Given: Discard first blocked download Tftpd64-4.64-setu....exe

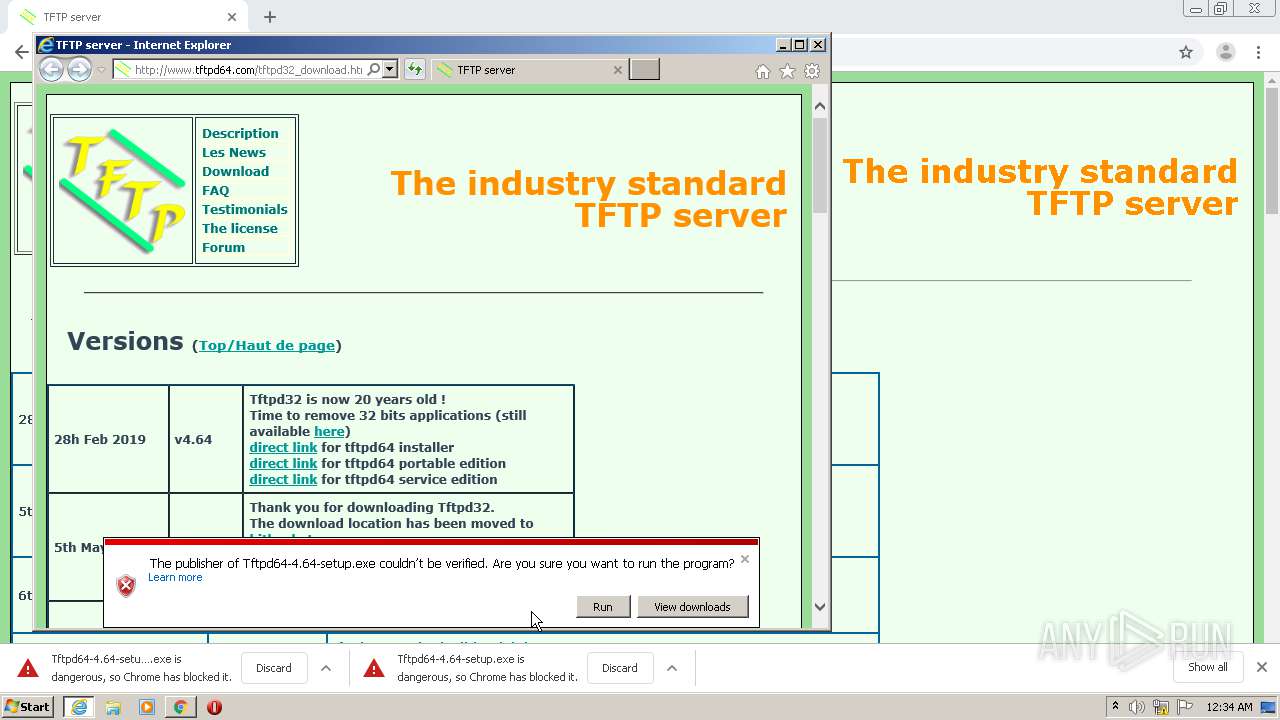Looking at the screenshot, I should (273, 668).
